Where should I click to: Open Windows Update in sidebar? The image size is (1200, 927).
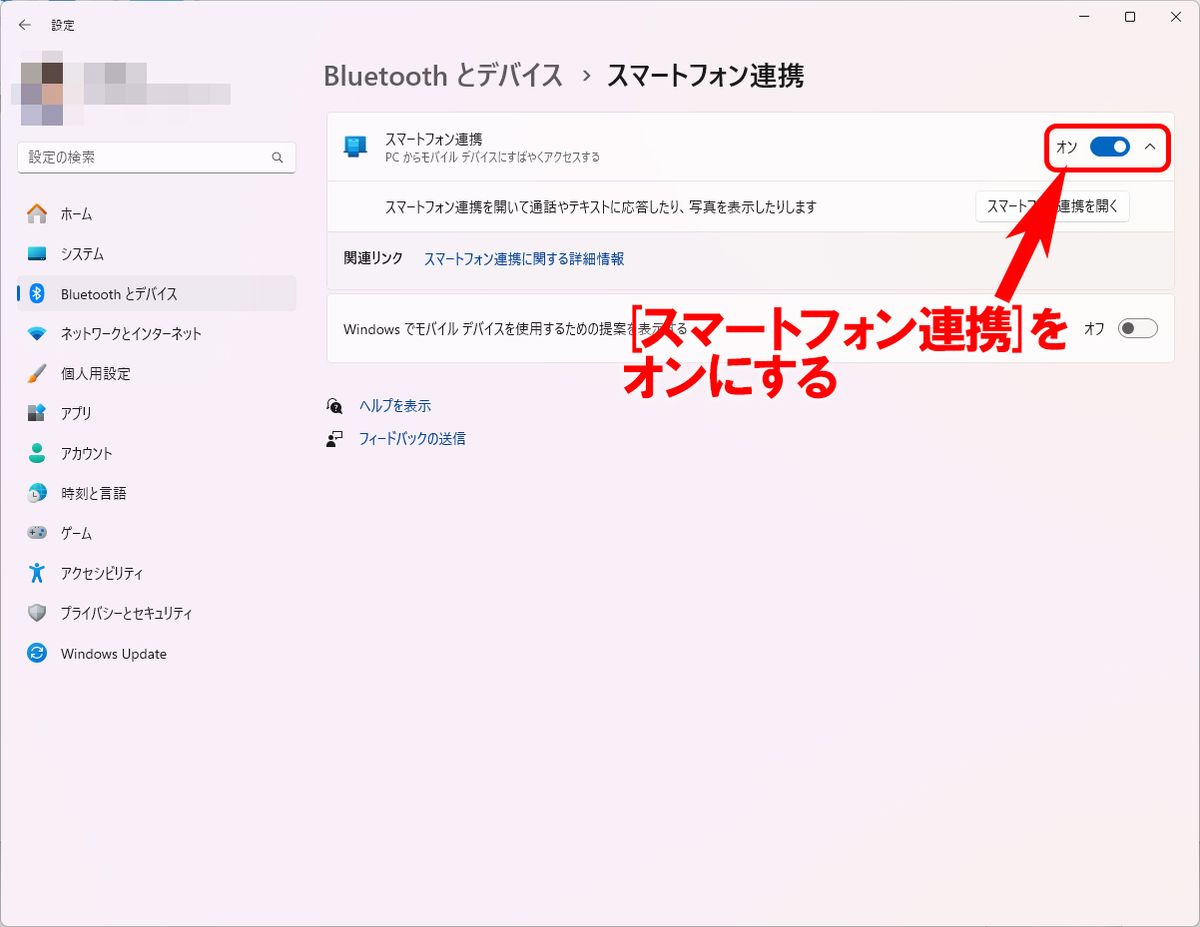click(157, 653)
